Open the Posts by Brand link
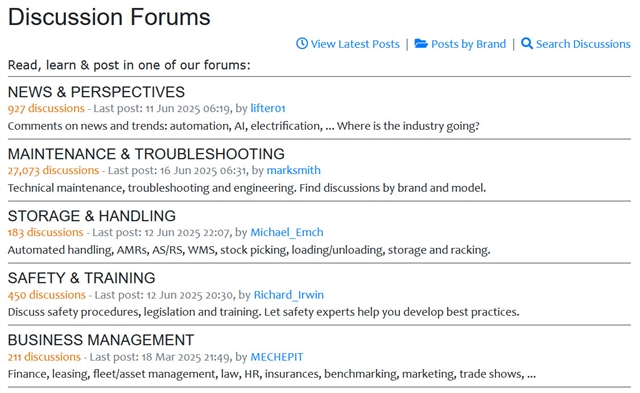This screenshot has height=393, width=640. click(x=468, y=44)
